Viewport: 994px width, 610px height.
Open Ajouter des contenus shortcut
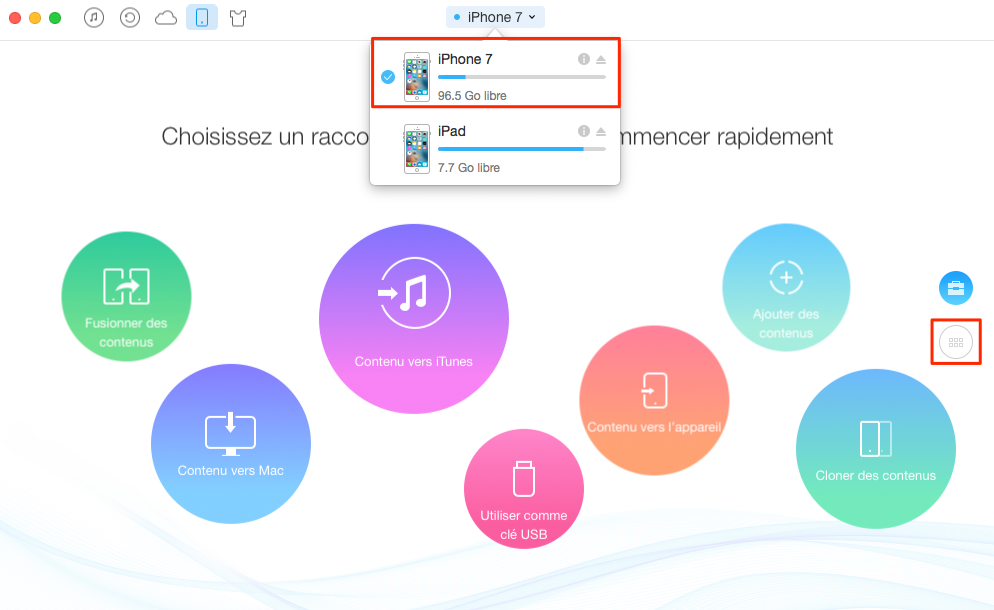pyautogui.click(x=786, y=287)
